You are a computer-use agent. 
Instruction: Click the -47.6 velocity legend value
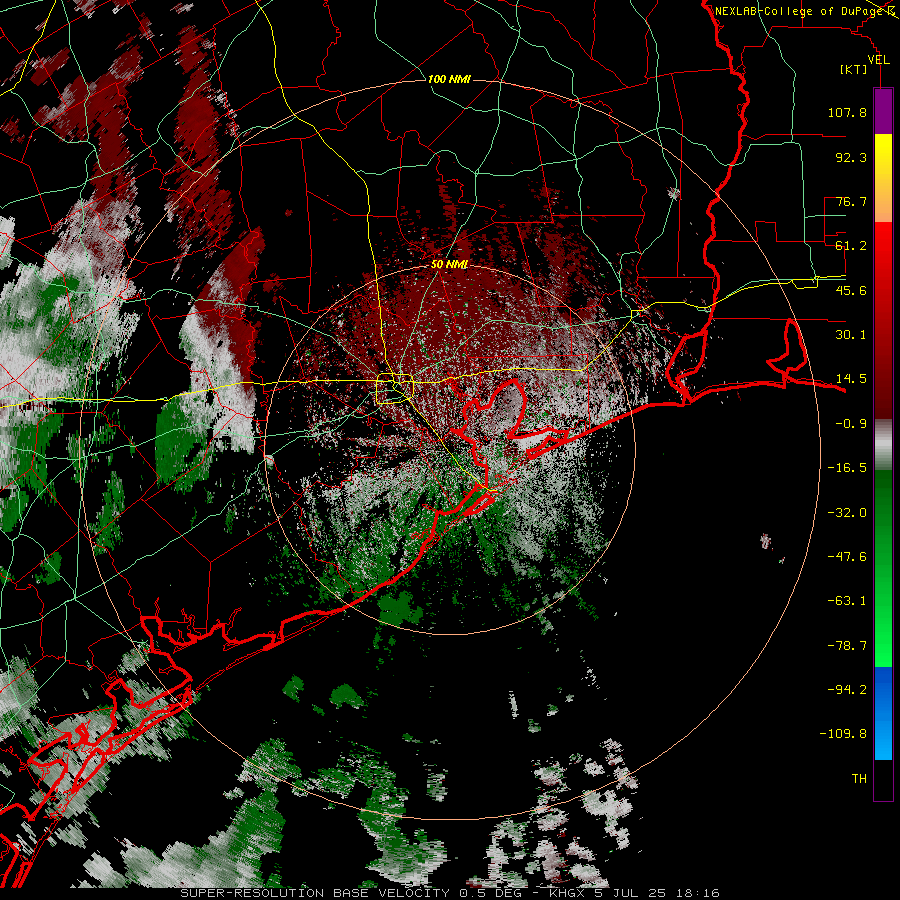point(847,557)
